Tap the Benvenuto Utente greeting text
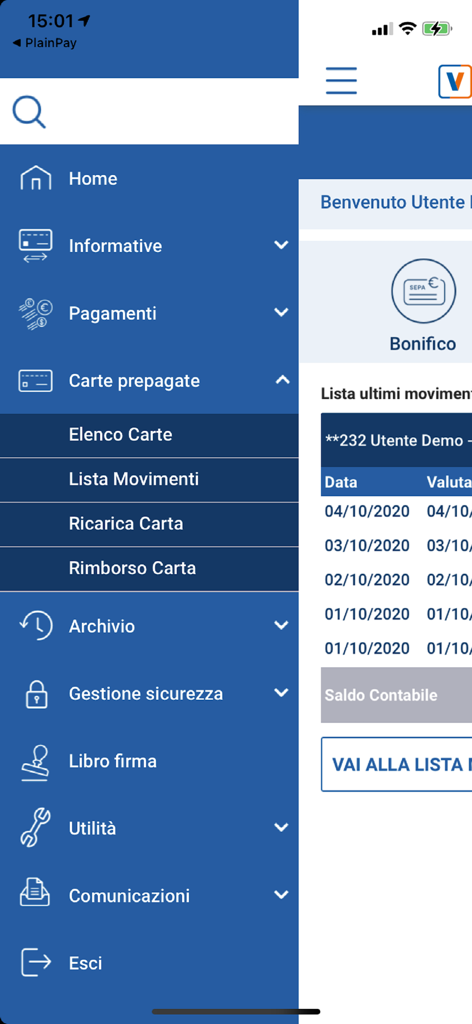 [396, 202]
